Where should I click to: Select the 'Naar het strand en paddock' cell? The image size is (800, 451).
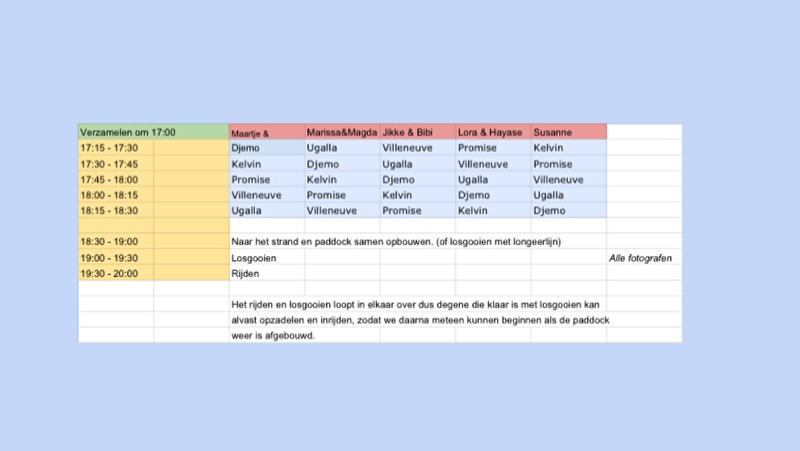(418, 241)
